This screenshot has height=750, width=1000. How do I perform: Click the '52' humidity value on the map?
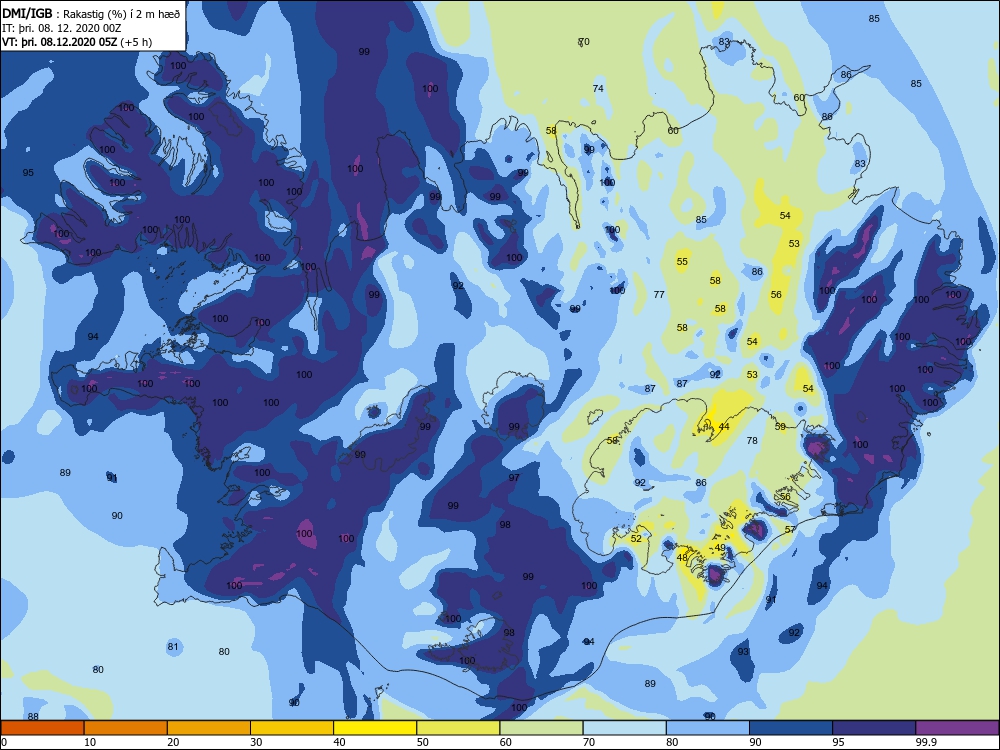[x=636, y=538]
